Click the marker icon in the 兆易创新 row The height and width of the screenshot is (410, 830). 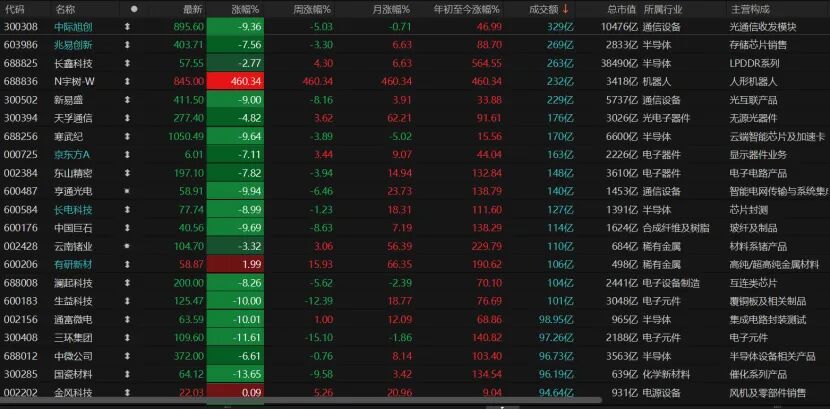(x=127, y=45)
